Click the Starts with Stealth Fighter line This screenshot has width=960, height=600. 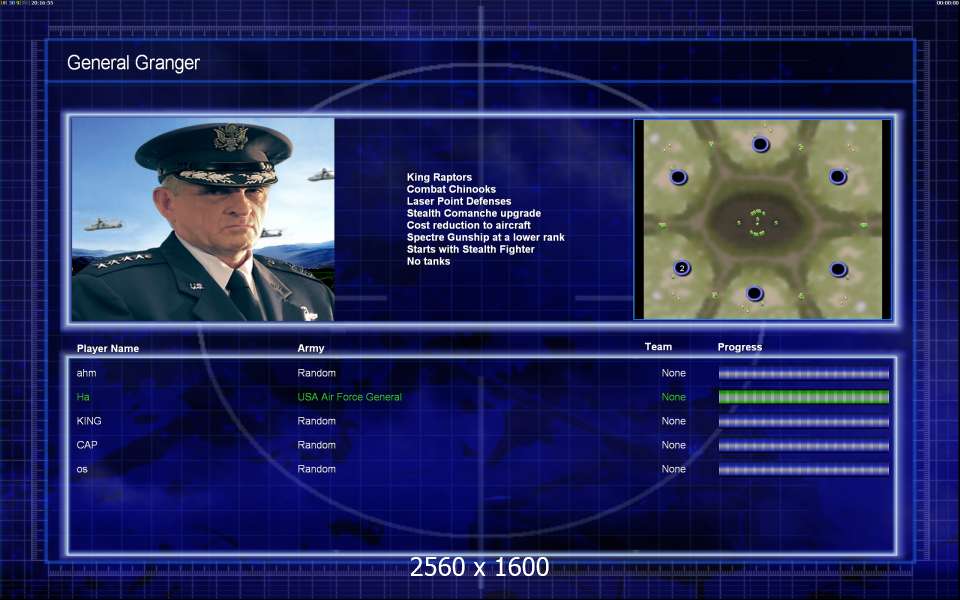[470, 249]
